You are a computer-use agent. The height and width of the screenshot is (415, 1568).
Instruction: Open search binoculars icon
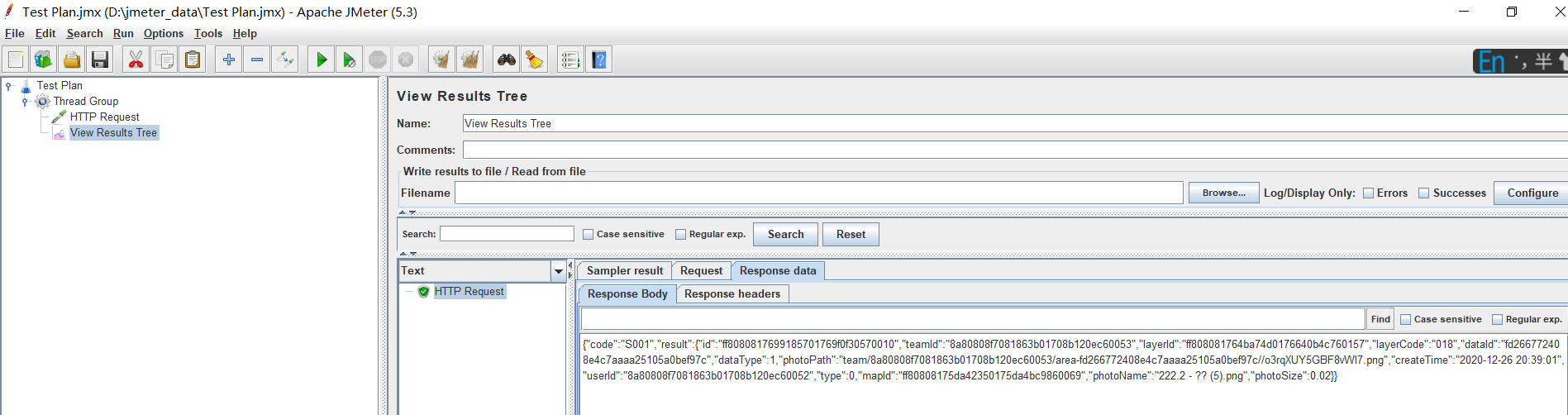507,60
